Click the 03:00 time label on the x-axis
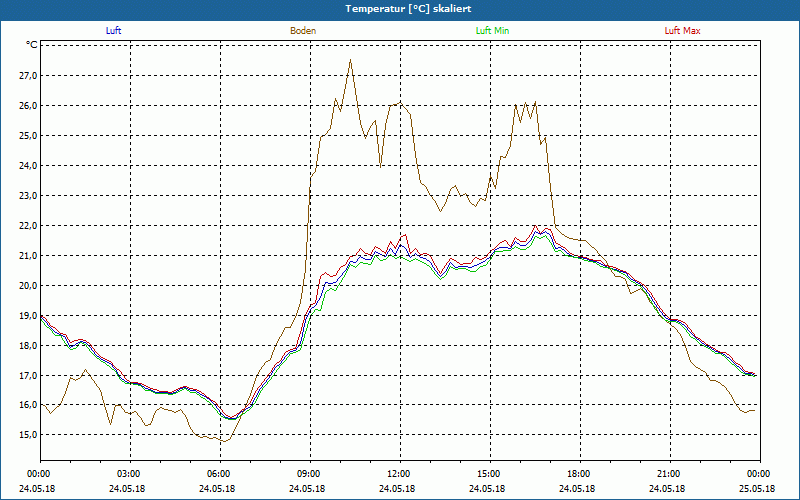Screen dimensions: 800x500 click(x=130, y=474)
